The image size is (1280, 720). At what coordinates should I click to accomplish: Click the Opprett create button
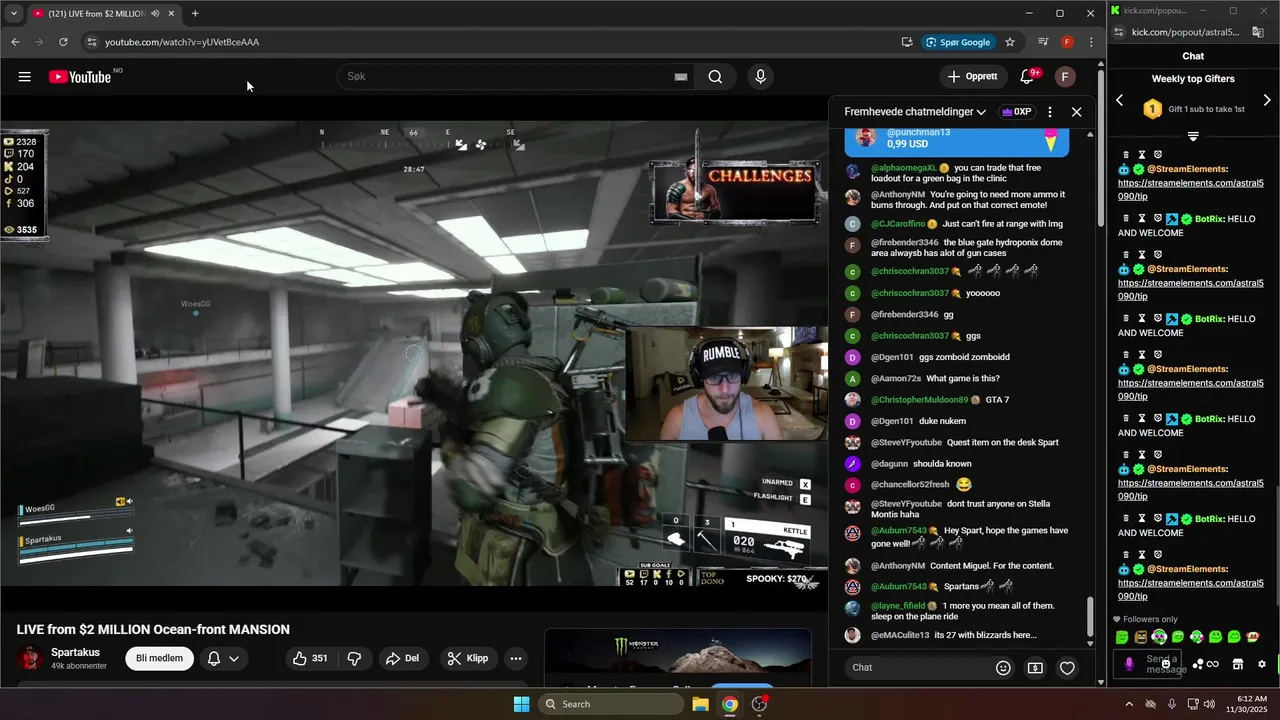point(972,77)
